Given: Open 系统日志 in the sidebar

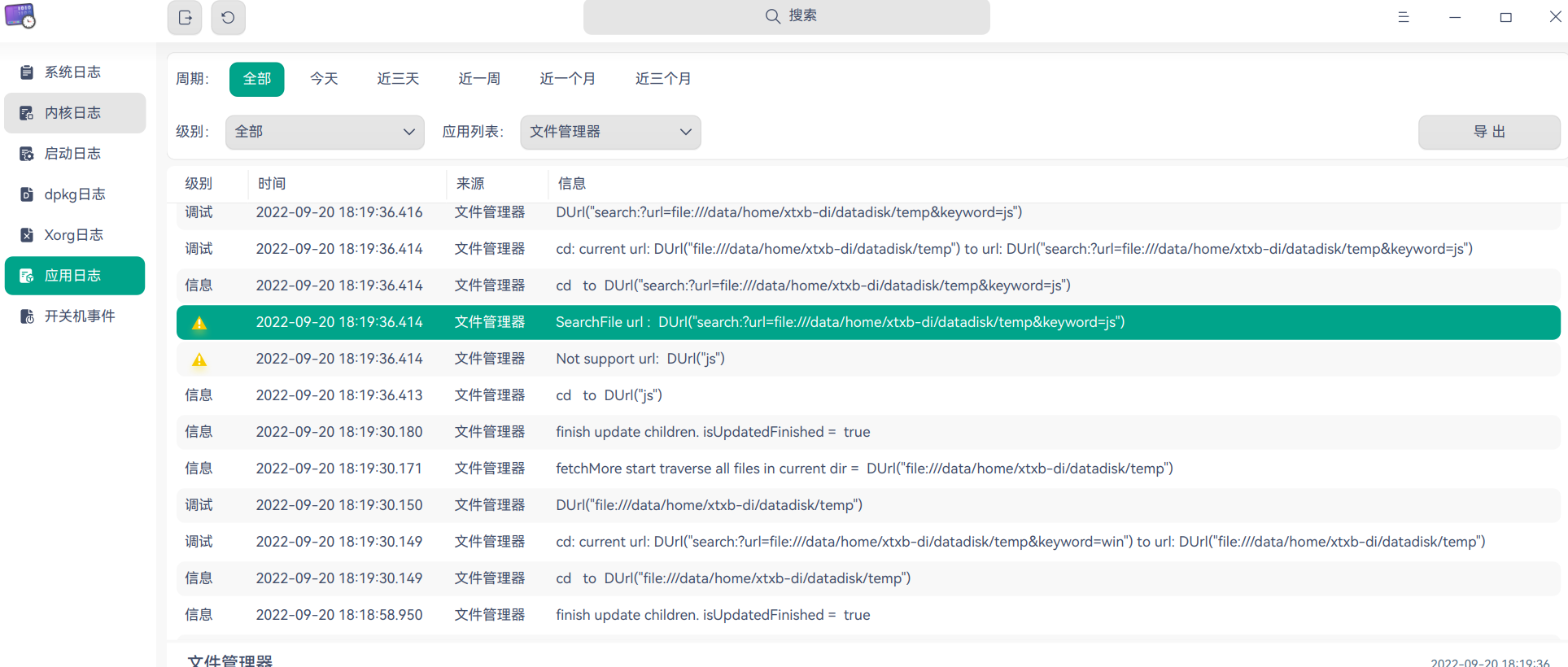Looking at the screenshot, I should (75, 72).
